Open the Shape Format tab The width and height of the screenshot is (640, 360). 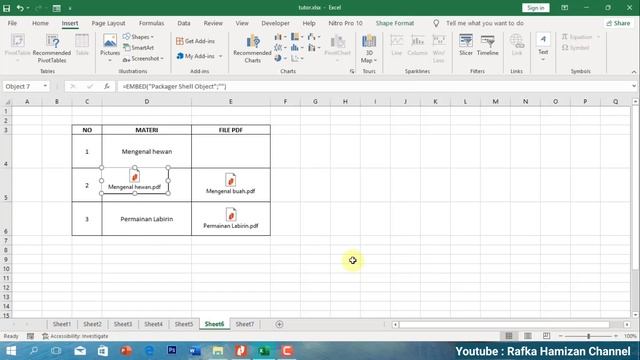pyautogui.click(x=395, y=23)
